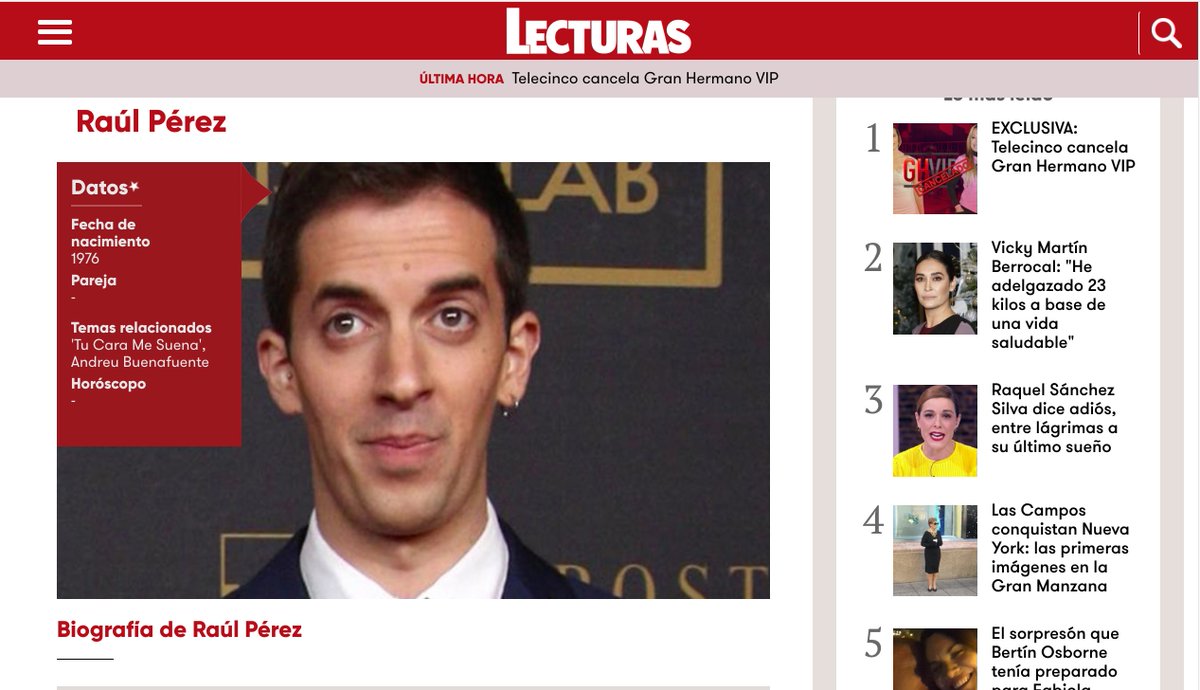1200x690 pixels.
Task: Click the birth year 1976
Action: point(85,258)
